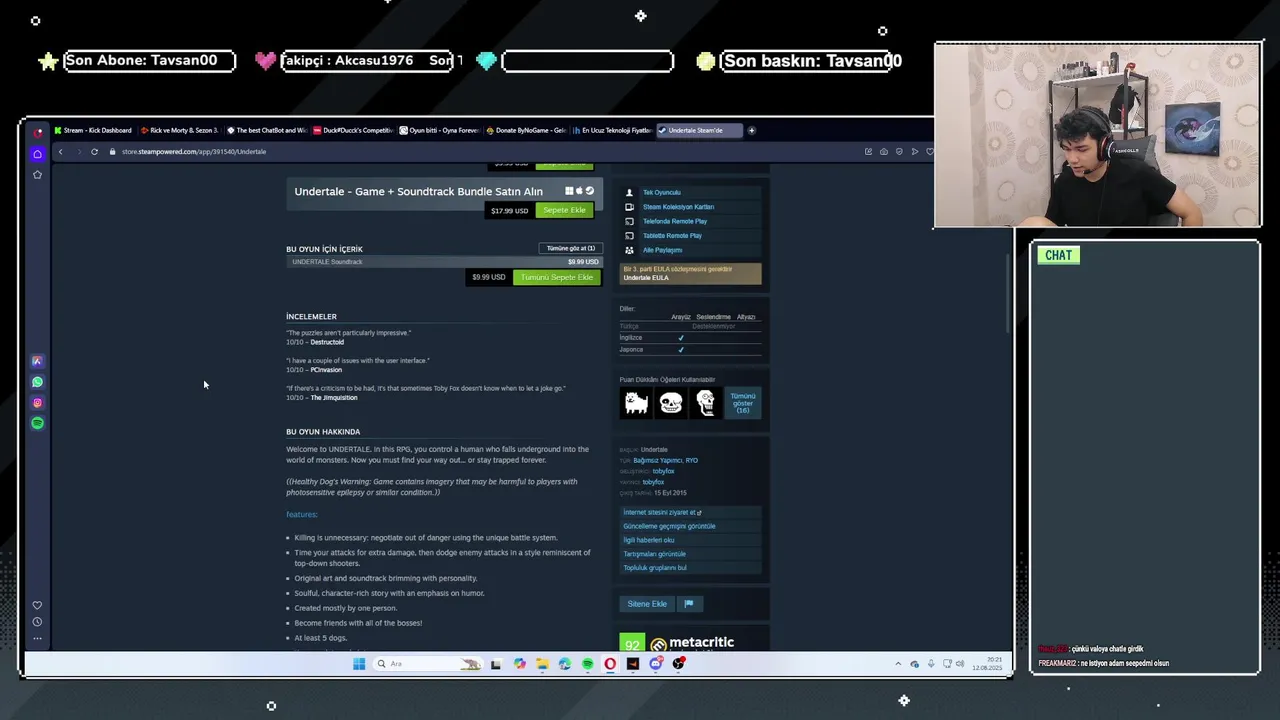This screenshot has height=720, width=1280.
Task: Switch to En Ucuz Teknoloji Fiyatları tab
Action: pyautogui.click(x=612, y=130)
